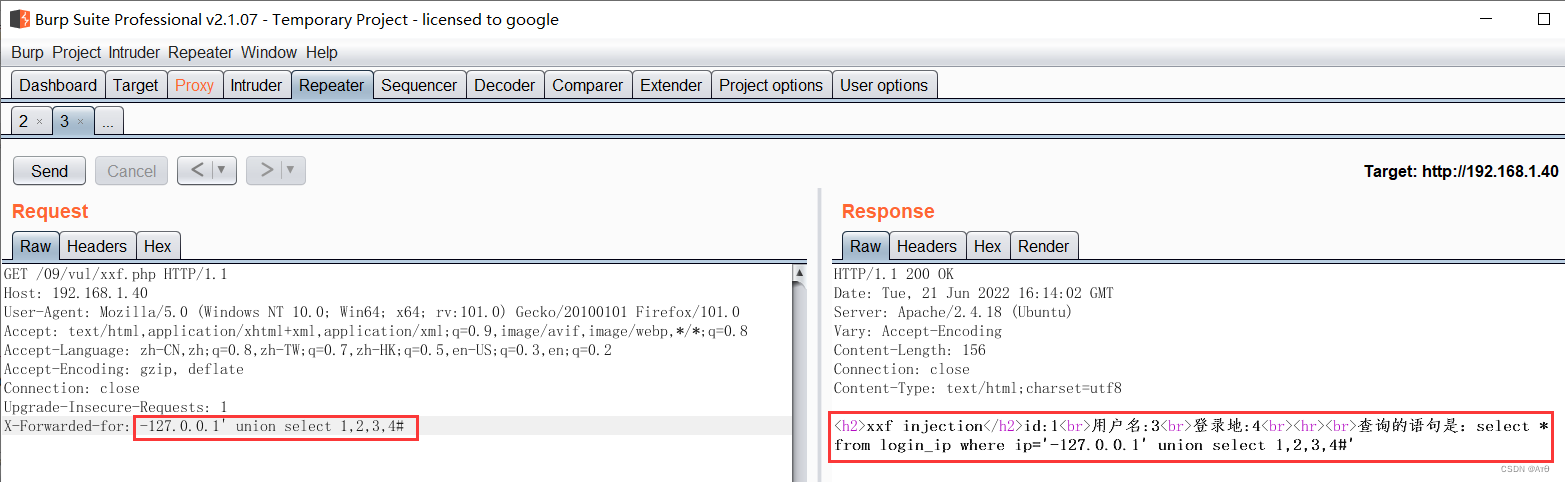Image resolution: width=1565 pixels, height=482 pixels.
Task: Click the GET /09/vul/xxf.php request line
Action: (116, 274)
